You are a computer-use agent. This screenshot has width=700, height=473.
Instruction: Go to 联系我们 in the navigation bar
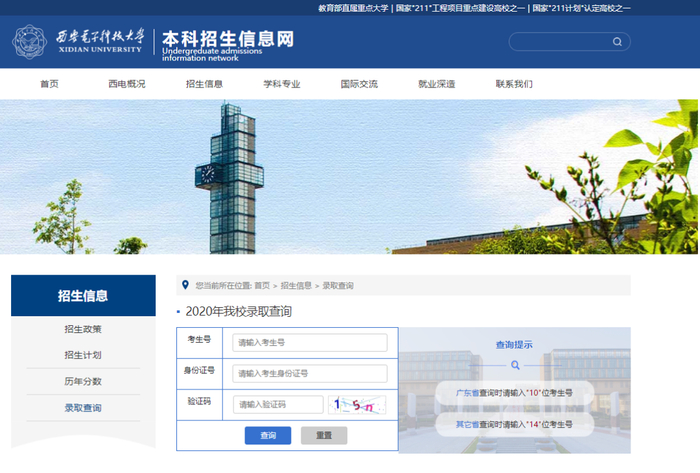pyautogui.click(x=514, y=84)
